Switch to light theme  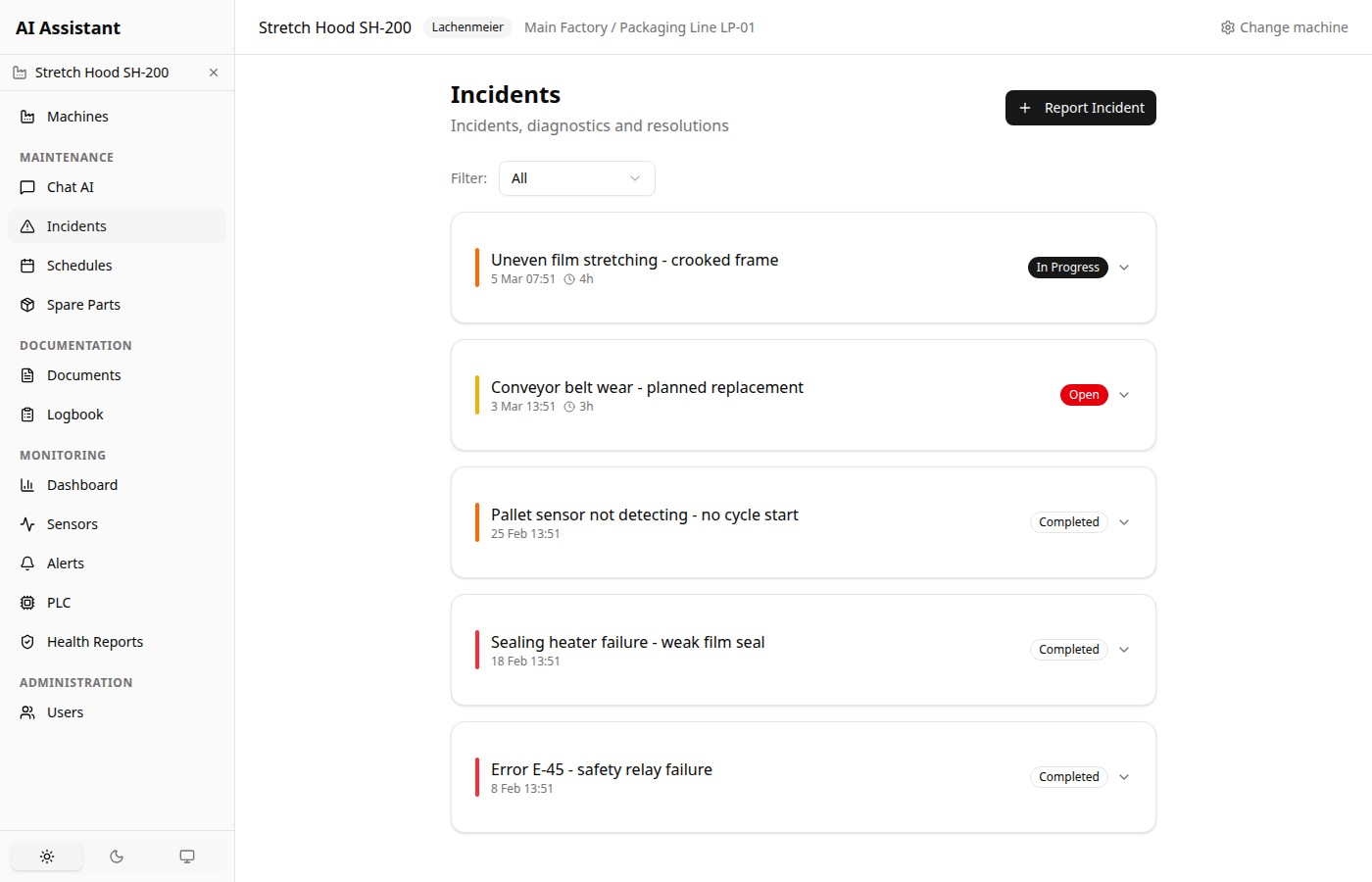click(x=46, y=856)
